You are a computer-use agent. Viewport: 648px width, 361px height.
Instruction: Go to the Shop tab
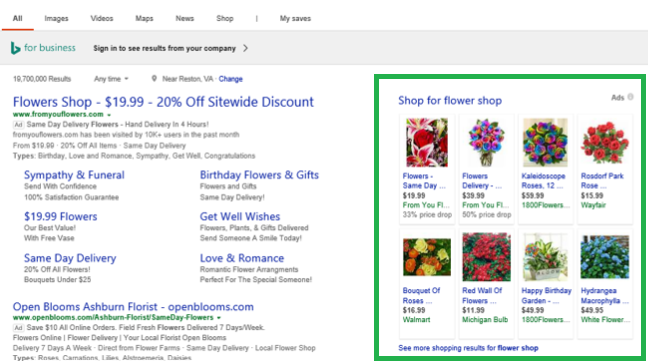coord(225,19)
